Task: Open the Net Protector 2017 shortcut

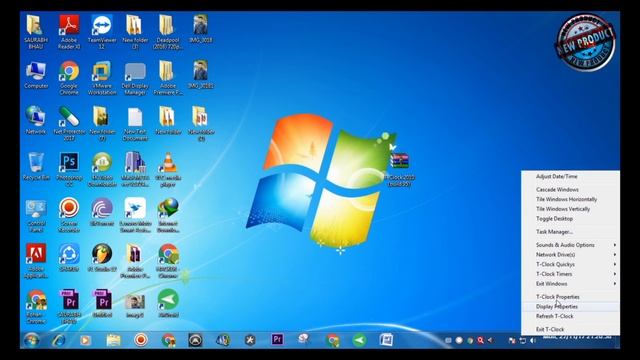Action: 69,123
